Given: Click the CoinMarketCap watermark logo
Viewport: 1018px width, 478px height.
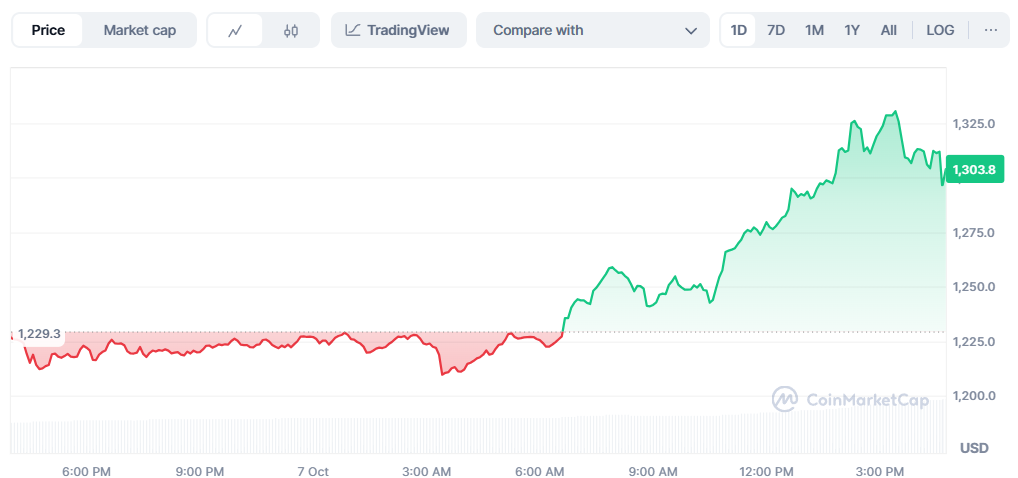Looking at the screenshot, I should coord(850,400).
